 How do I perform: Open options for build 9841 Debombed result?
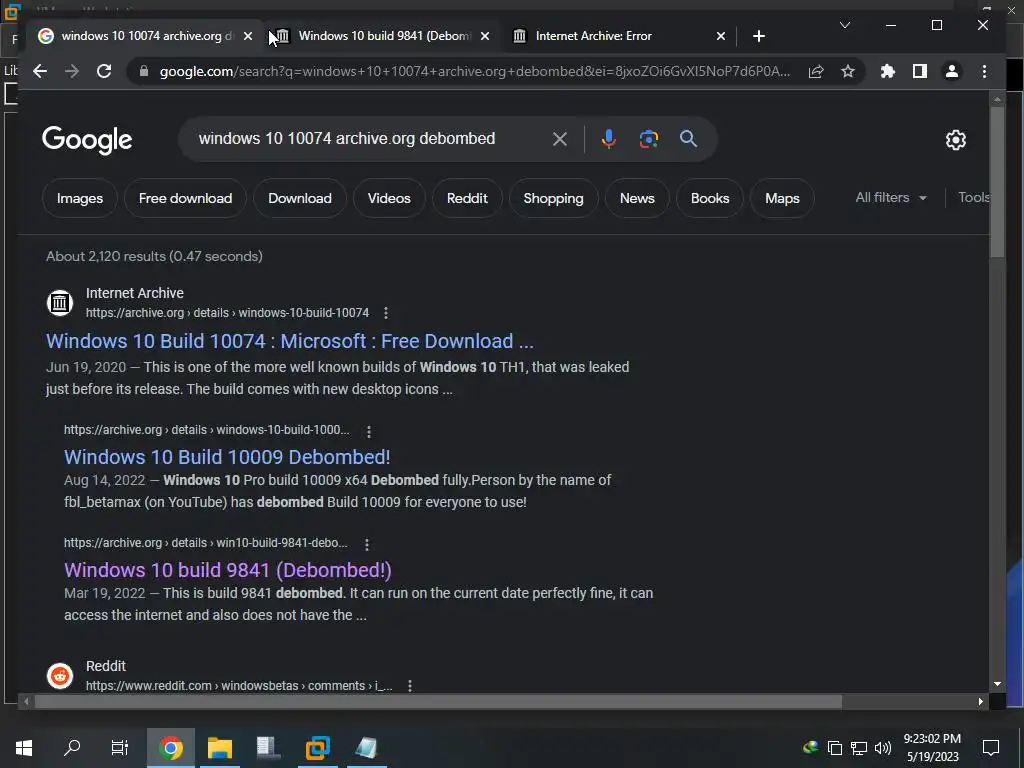367,544
